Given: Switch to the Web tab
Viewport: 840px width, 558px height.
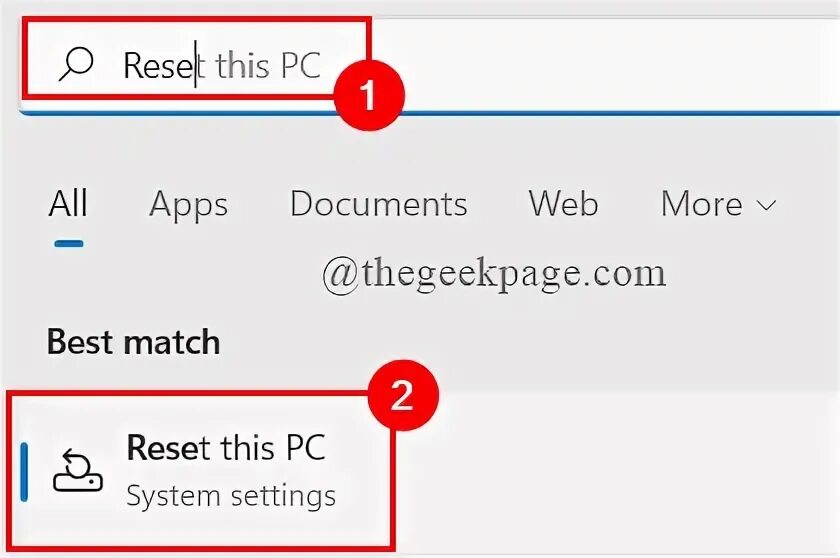Looking at the screenshot, I should pos(563,204).
